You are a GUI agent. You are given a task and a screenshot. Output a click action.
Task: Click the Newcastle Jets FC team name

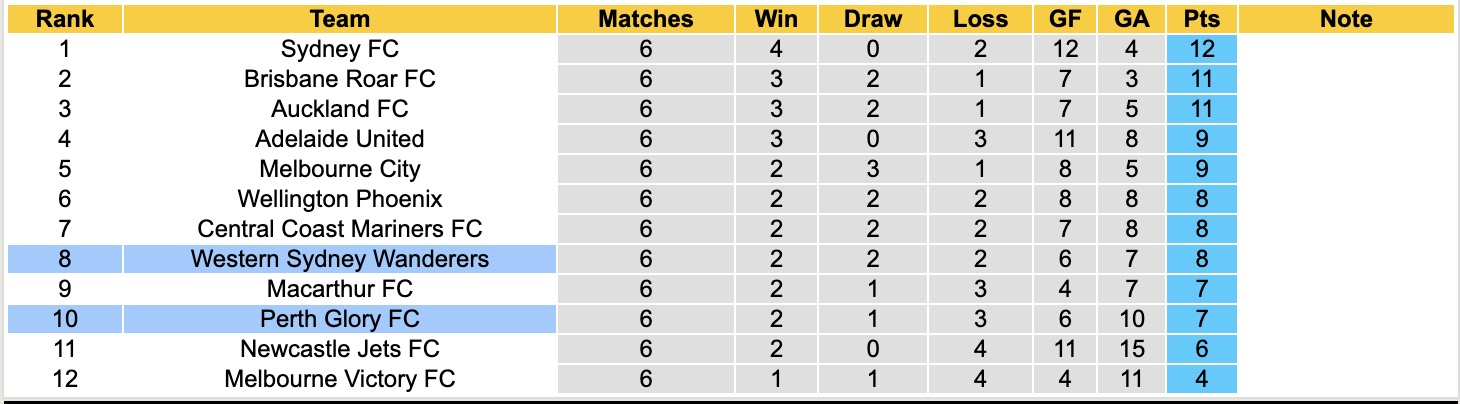point(340,350)
